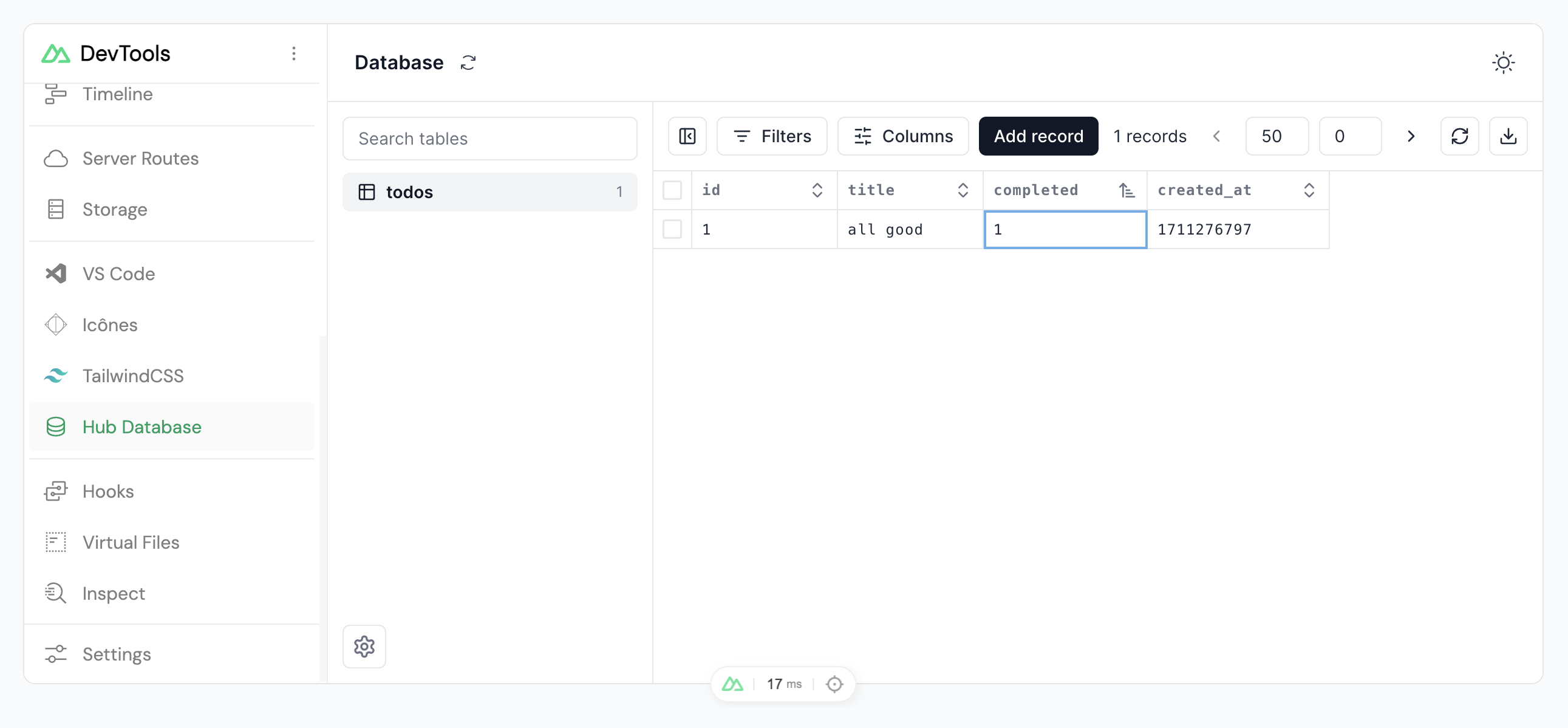
Task: Click Add record button
Action: [1038, 136]
